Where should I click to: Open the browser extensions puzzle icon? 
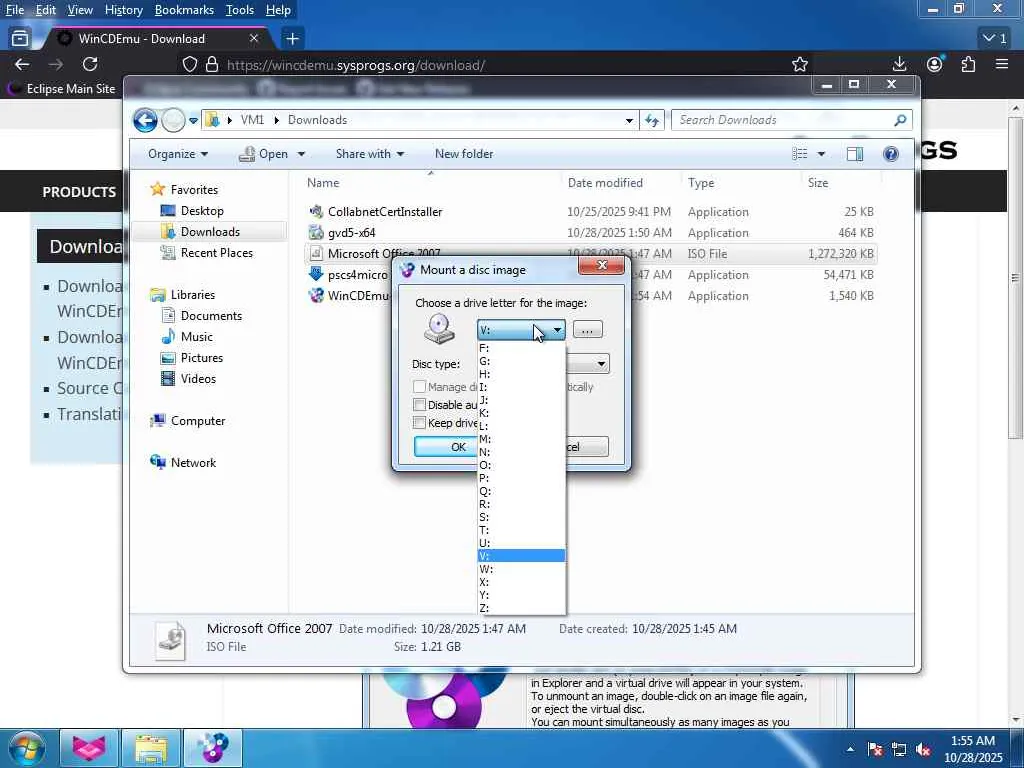968,64
